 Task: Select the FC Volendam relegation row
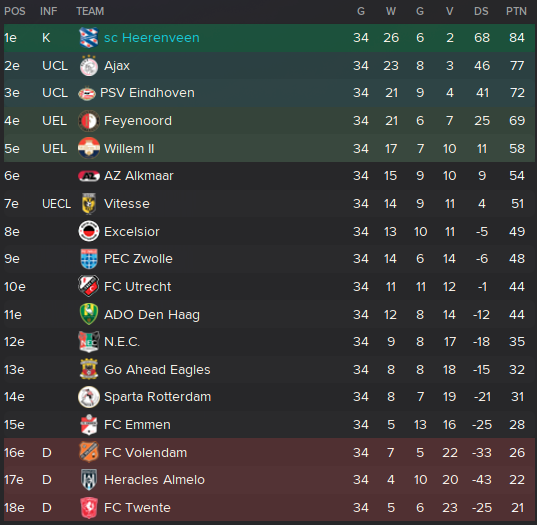click(269, 452)
